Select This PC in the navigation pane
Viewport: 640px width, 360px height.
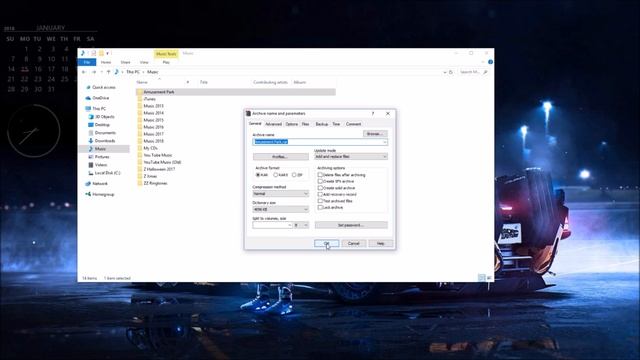(x=99, y=109)
